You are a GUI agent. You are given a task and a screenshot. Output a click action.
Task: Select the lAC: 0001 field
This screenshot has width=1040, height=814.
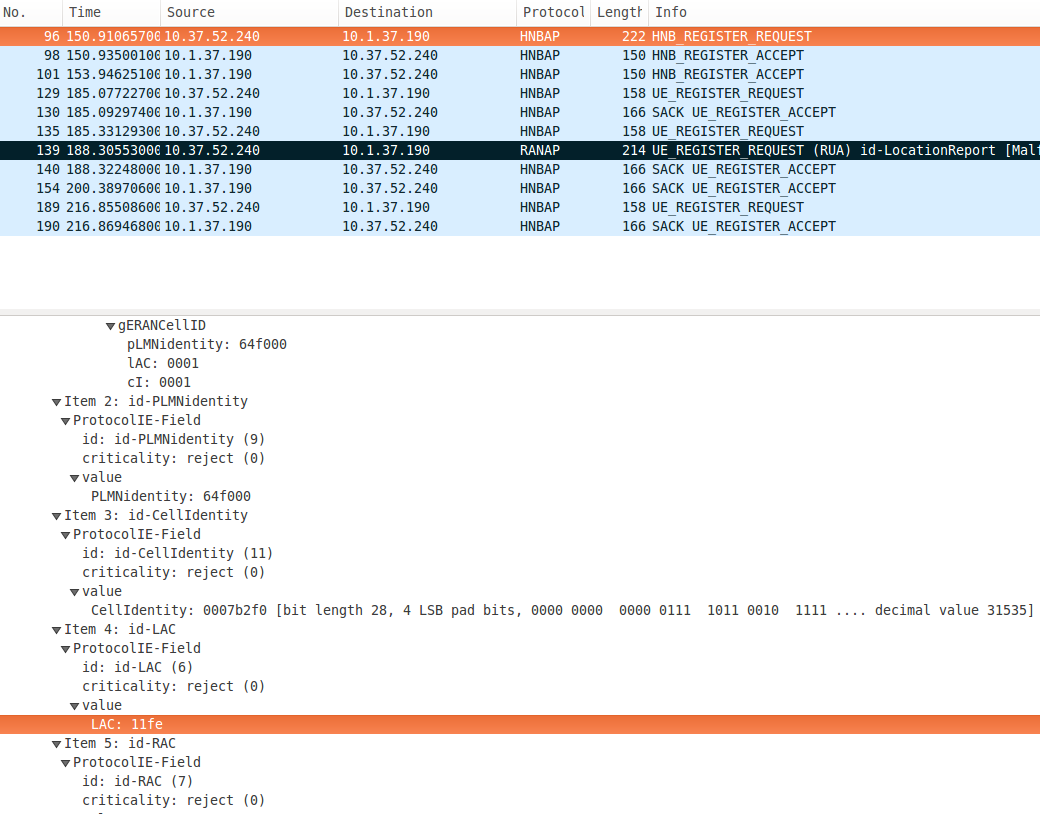163,364
